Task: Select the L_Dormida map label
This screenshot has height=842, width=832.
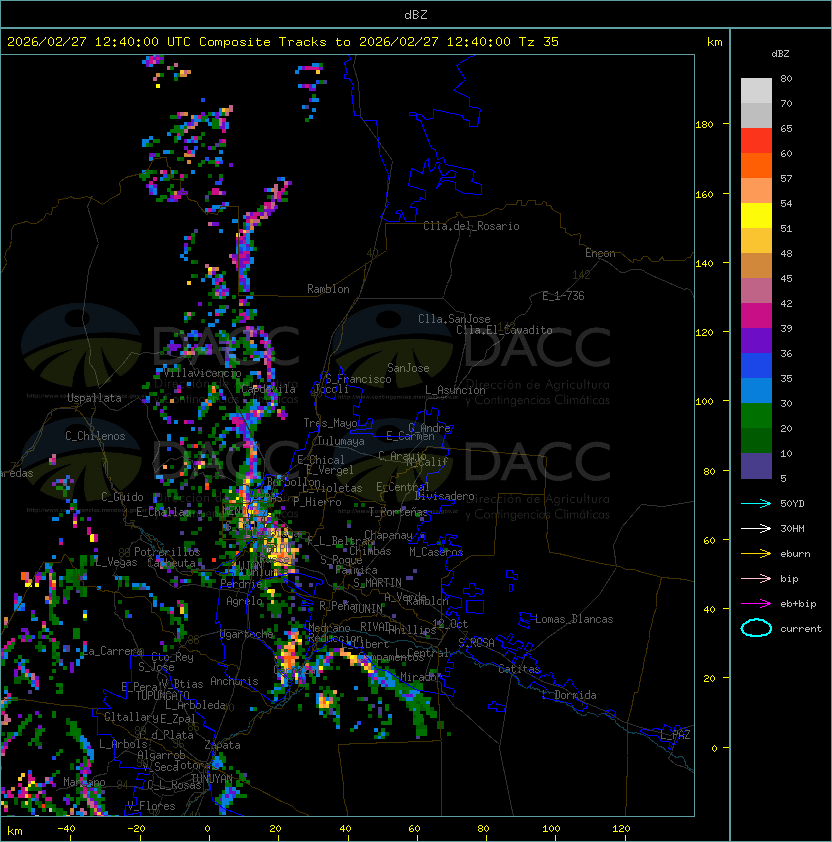Action: click(569, 695)
